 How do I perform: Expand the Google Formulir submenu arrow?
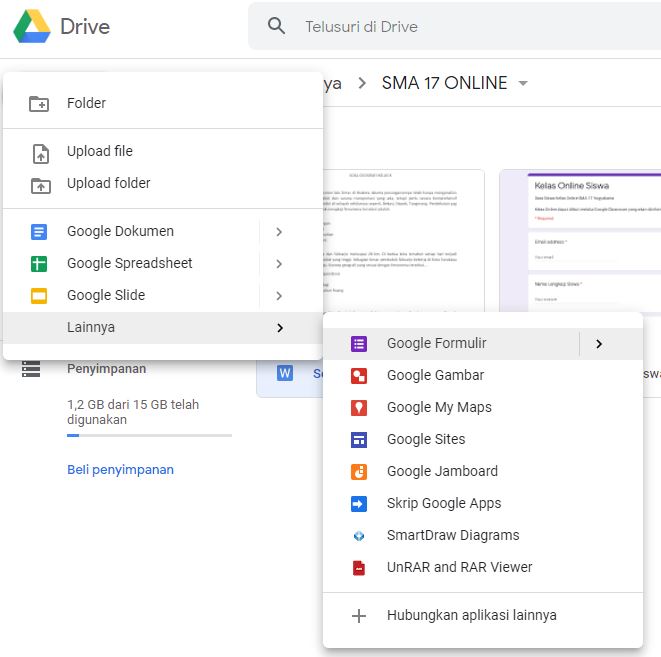pyautogui.click(x=599, y=344)
